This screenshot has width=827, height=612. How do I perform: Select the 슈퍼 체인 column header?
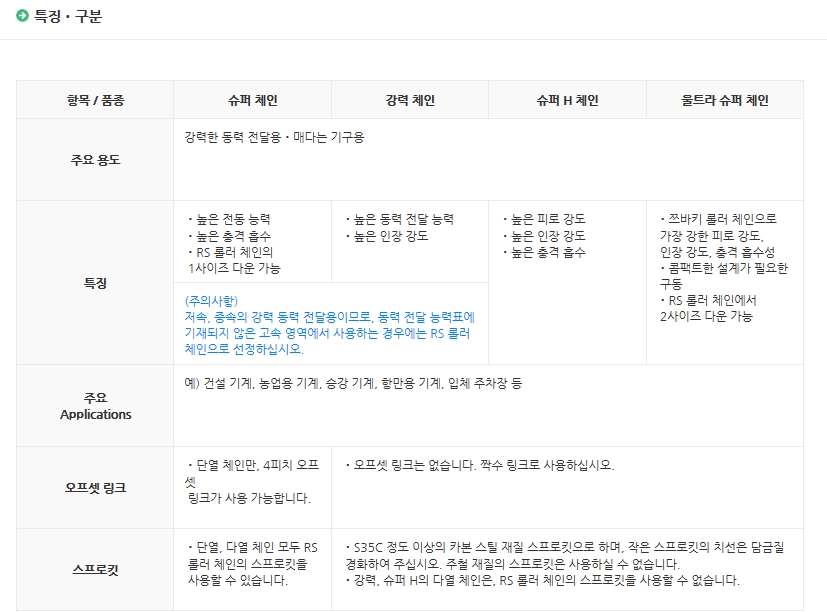[x=252, y=100]
